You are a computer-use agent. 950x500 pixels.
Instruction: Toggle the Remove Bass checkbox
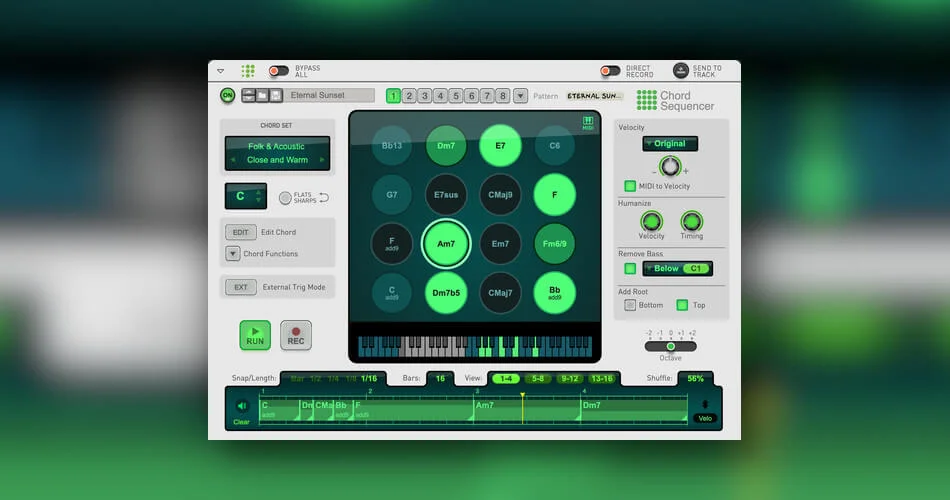630,268
